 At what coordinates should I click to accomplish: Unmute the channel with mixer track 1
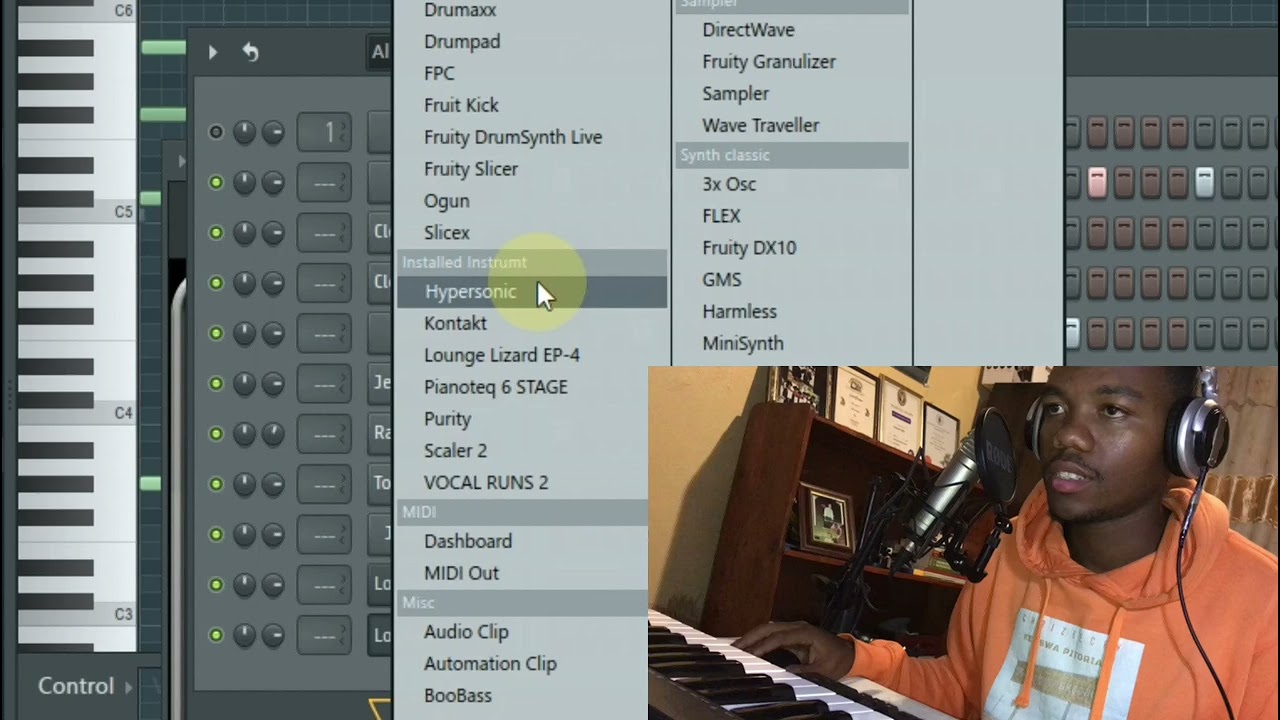(x=215, y=132)
